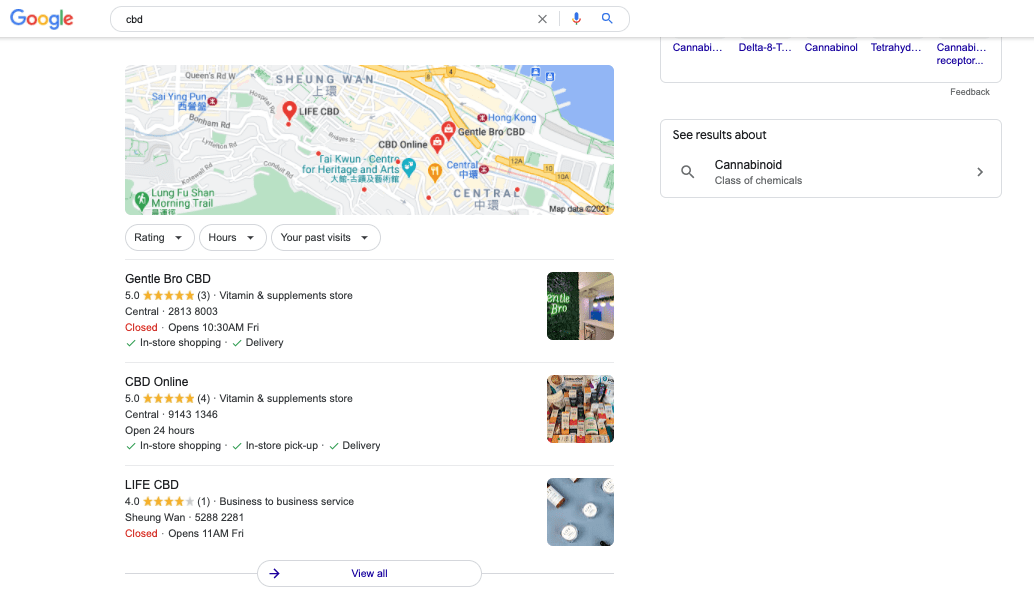Viewport: 1034px width, 616px height.
Task: Open the Google logo homepage link
Action: [42, 19]
